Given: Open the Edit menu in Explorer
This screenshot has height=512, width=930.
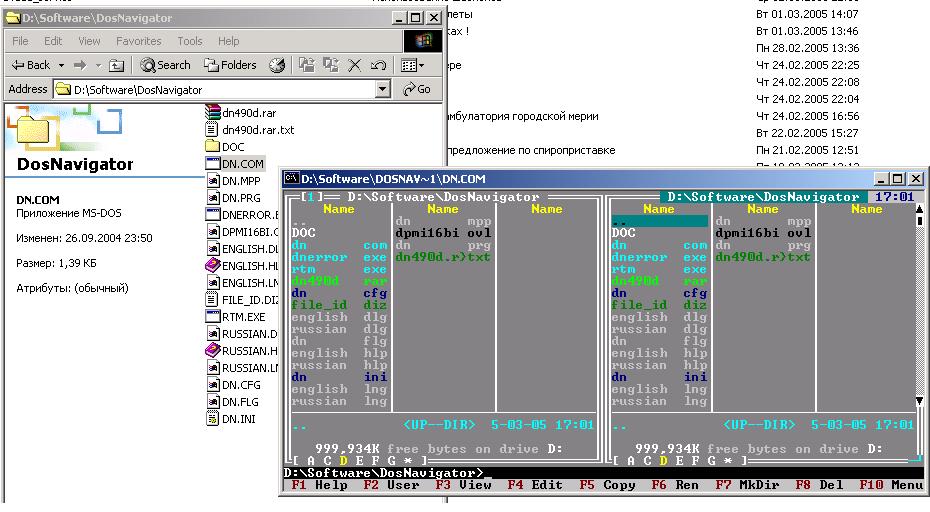Looking at the screenshot, I should [53, 41].
